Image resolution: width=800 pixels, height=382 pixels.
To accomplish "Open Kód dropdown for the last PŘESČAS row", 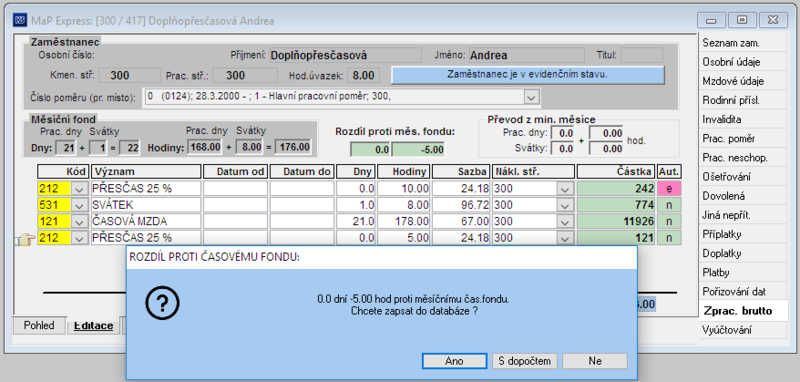I will [x=79, y=238].
